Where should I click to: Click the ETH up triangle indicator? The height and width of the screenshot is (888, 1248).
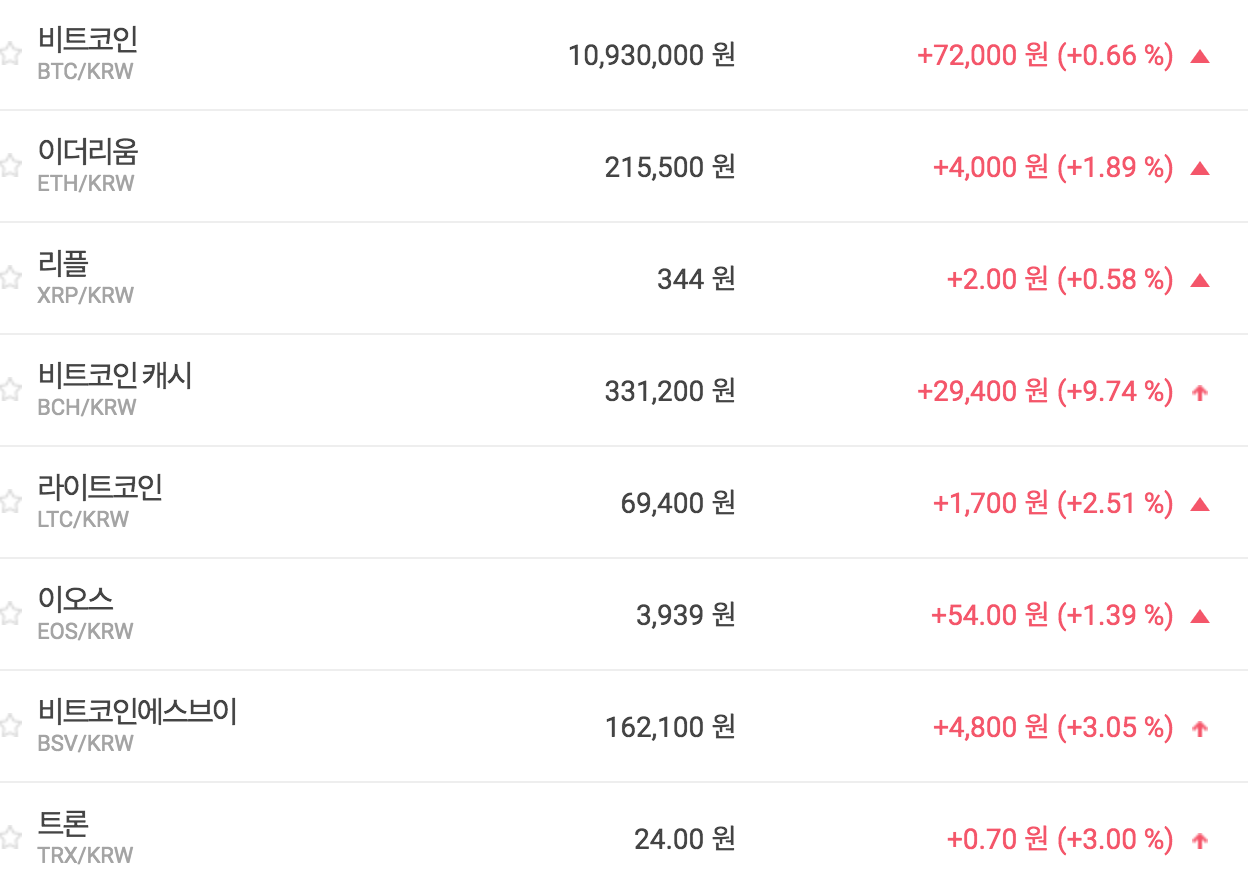pyautogui.click(x=1200, y=168)
